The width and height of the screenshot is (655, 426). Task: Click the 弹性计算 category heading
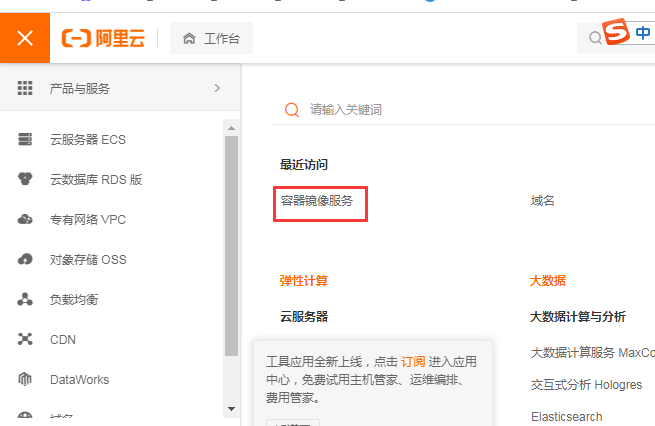(304, 280)
